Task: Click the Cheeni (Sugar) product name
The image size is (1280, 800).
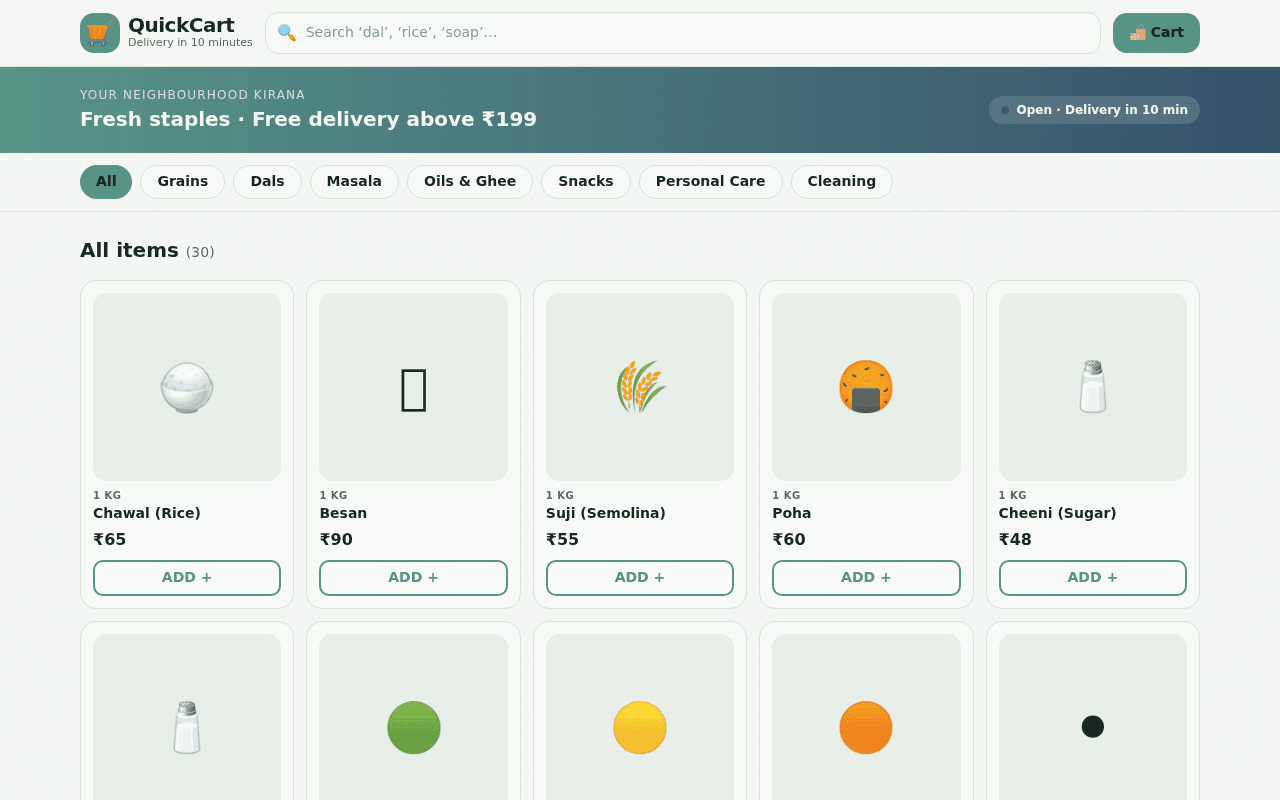Action: point(1057,513)
